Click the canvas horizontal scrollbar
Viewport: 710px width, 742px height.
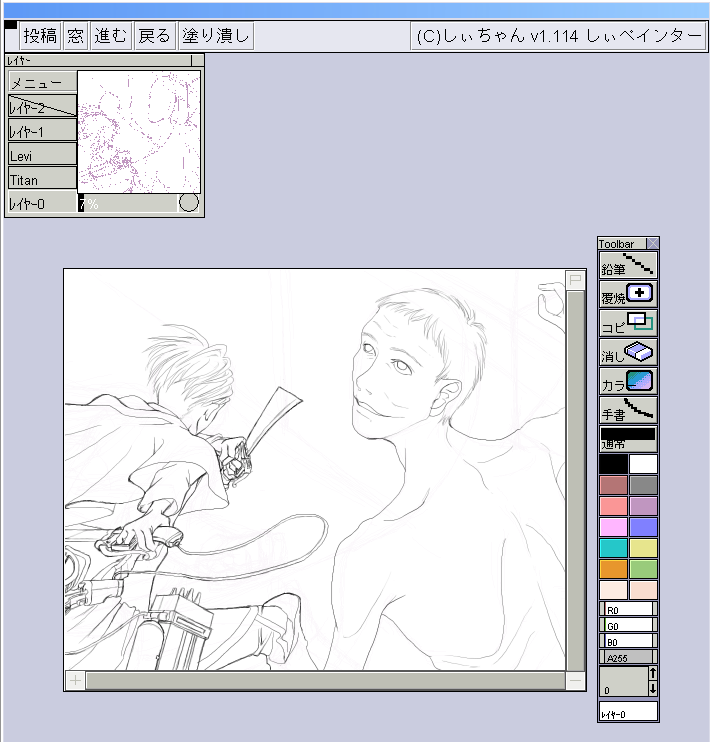coord(325,681)
